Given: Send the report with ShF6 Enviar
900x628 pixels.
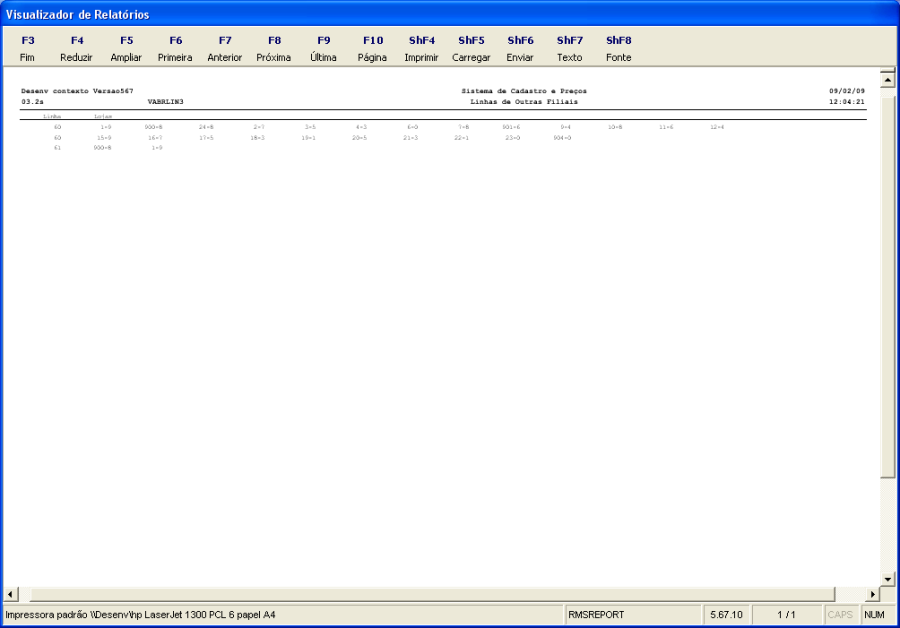Looking at the screenshot, I should (x=520, y=48).
